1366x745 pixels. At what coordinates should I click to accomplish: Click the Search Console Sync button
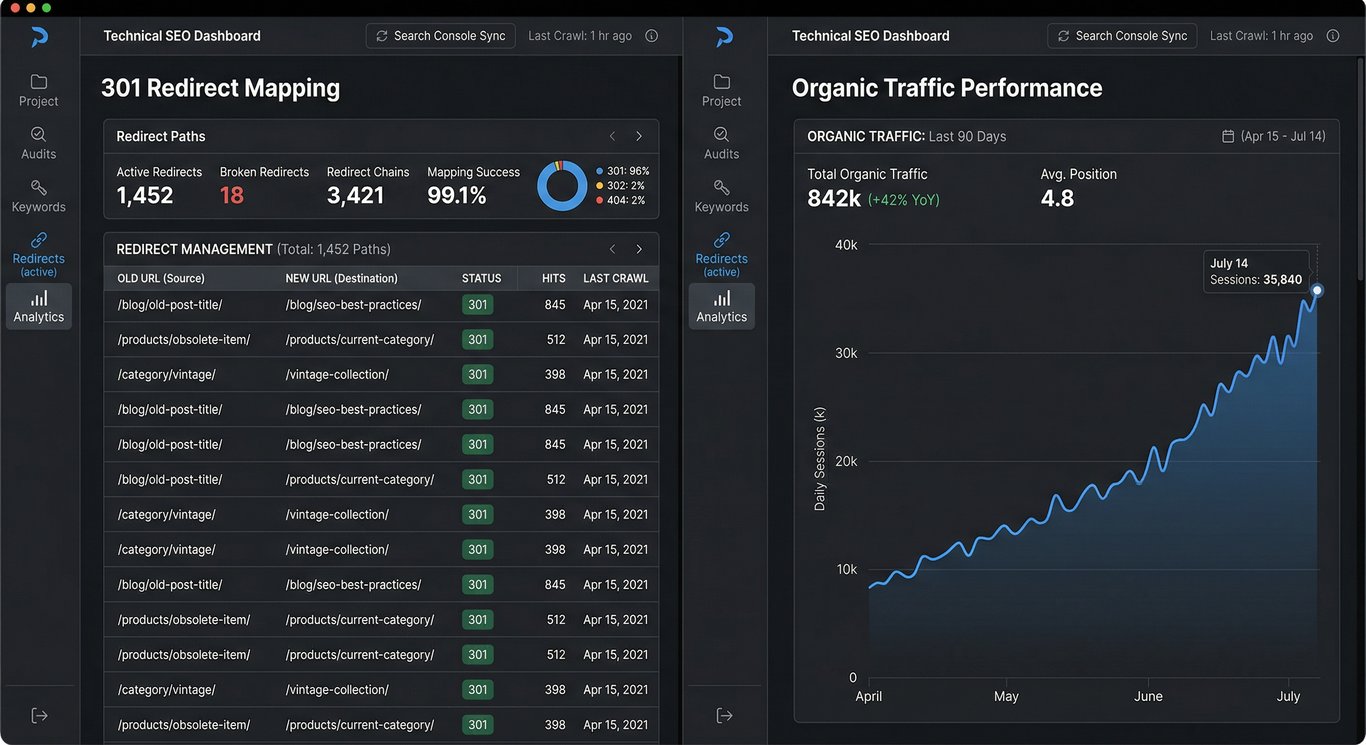(x=440, y=35)
